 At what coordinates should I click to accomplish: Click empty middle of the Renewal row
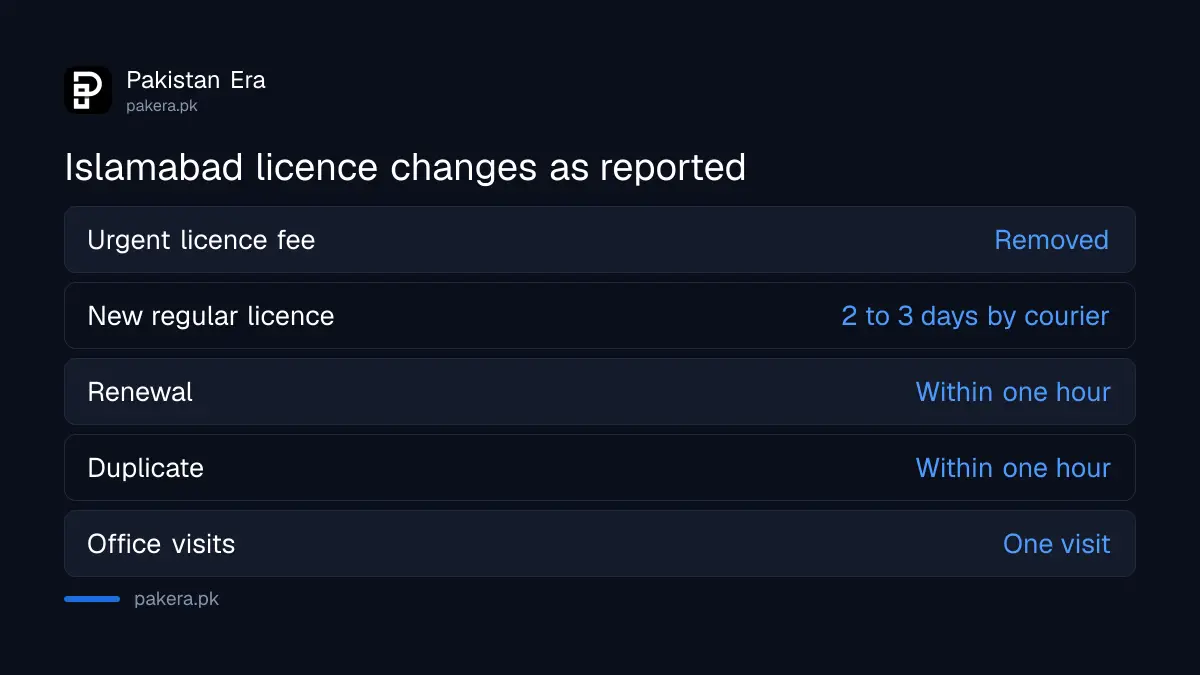coord(554,392)
